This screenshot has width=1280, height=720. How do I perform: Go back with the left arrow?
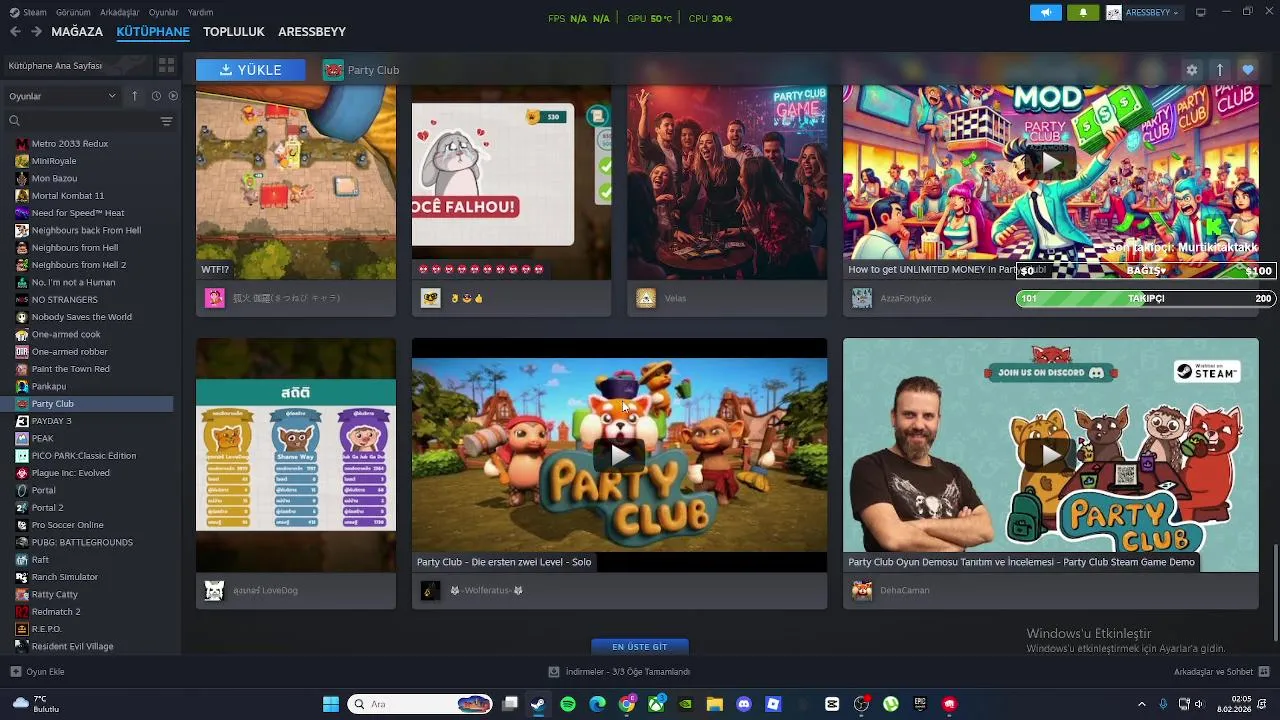tap(15, 32)
